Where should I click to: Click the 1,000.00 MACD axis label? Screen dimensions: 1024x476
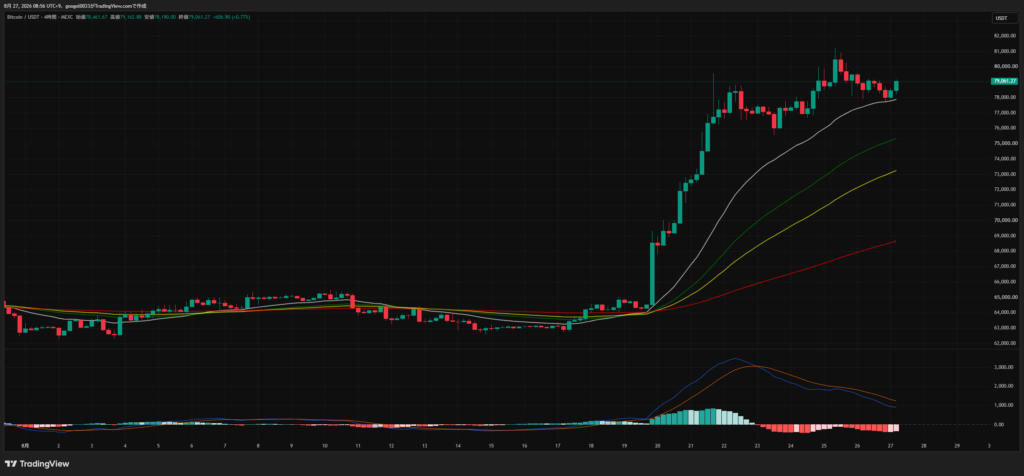(x=1004, y=405)
